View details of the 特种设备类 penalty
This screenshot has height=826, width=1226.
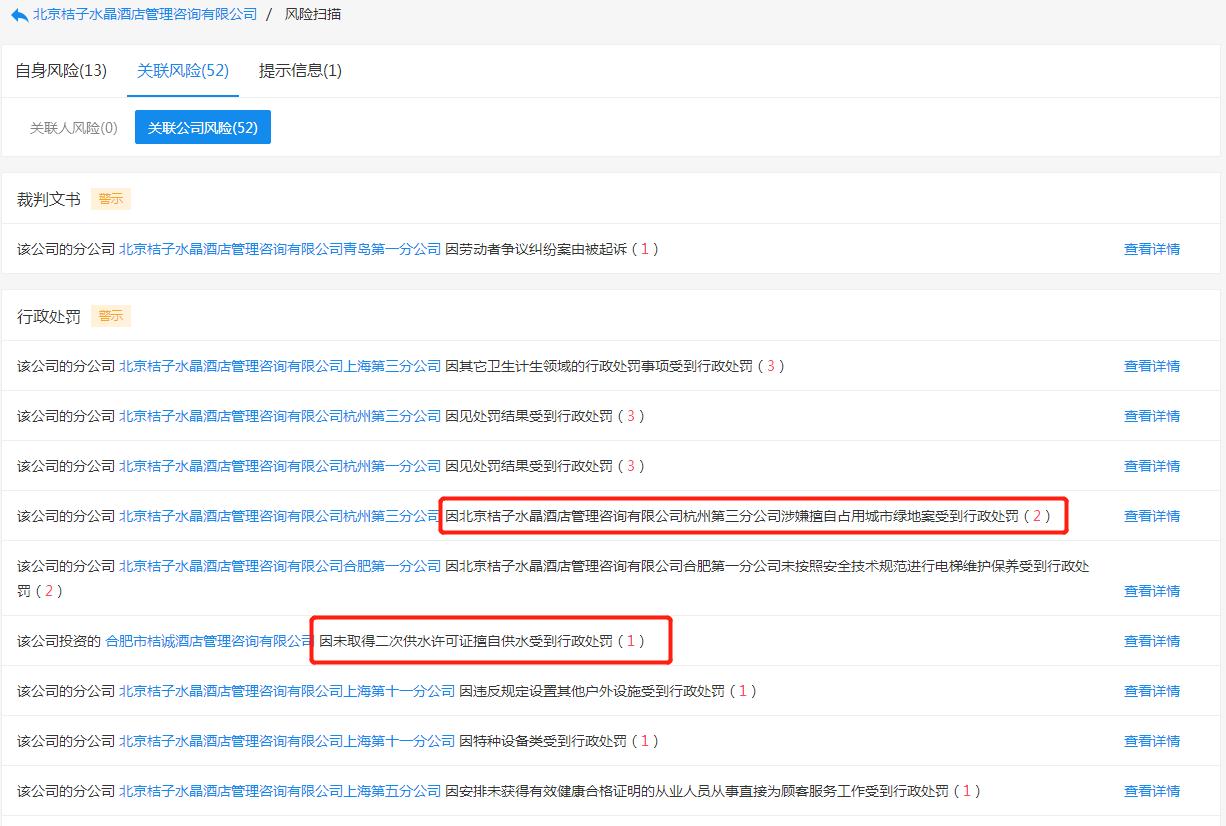tap(1151, 741)
